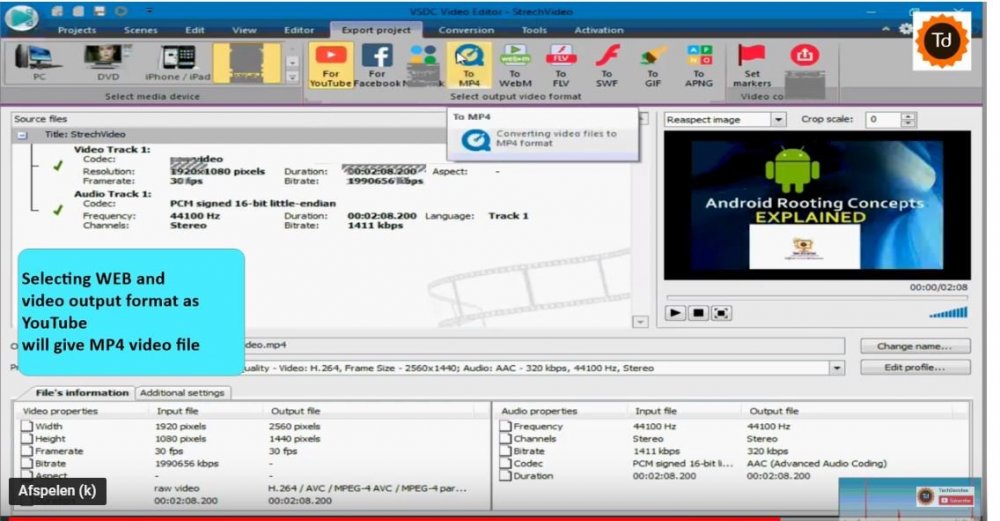Open the Reaspect image dropdown
This screenshot has width=1000, height=521.
(778, 120)
